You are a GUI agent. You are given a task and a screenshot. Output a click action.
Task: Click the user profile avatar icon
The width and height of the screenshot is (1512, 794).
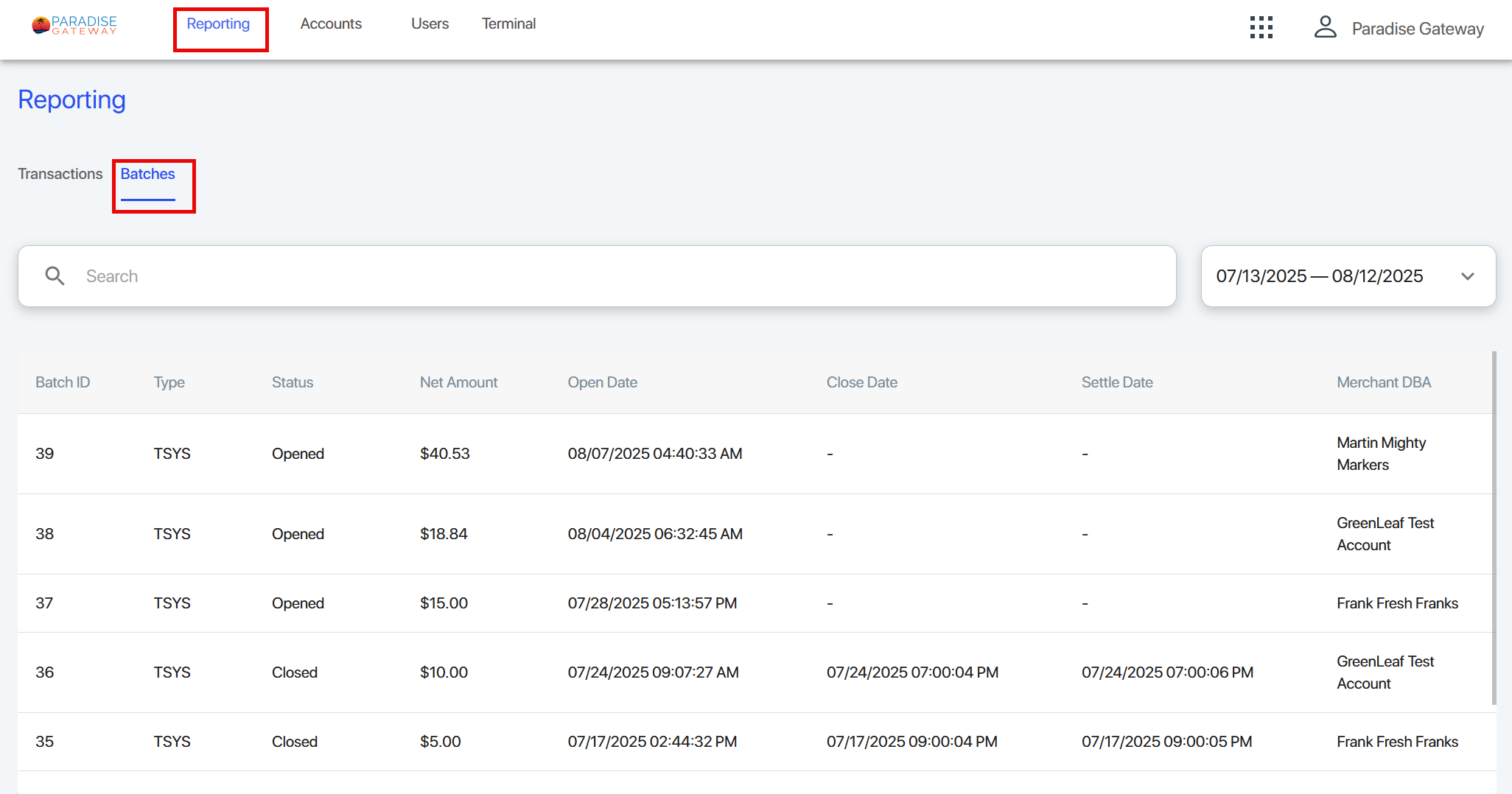1325,28
